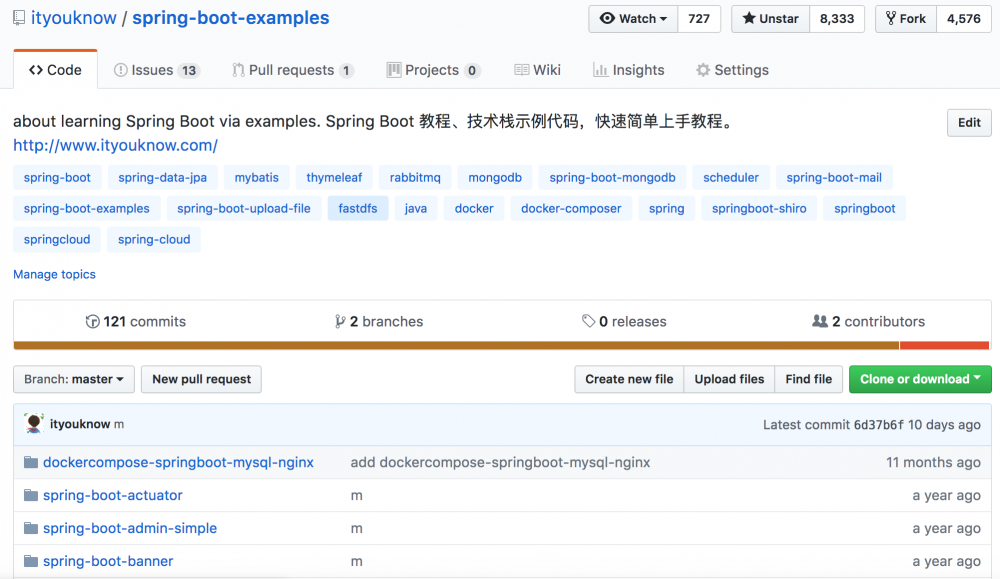Click the branches git-branch icon
This screenshot has width=1000, height=579.
[340, 322]
